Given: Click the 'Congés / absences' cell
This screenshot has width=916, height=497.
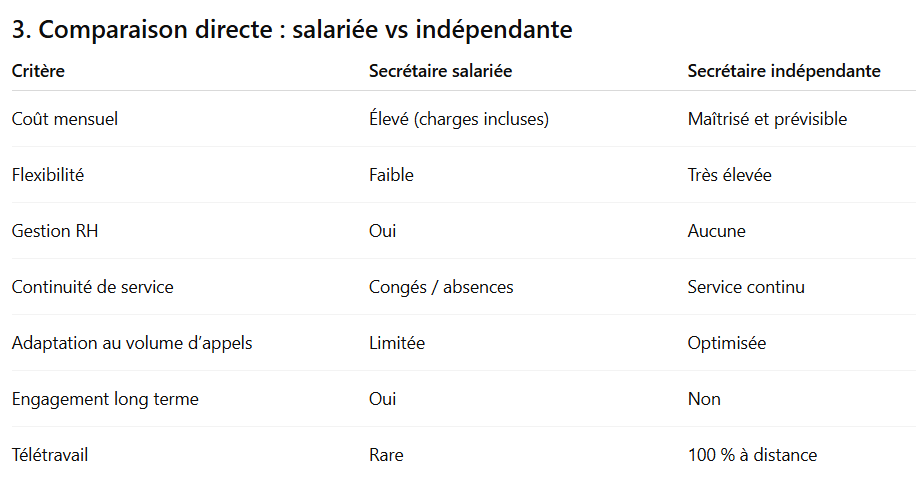Looking at the screenshot, I should coord(441,287).
